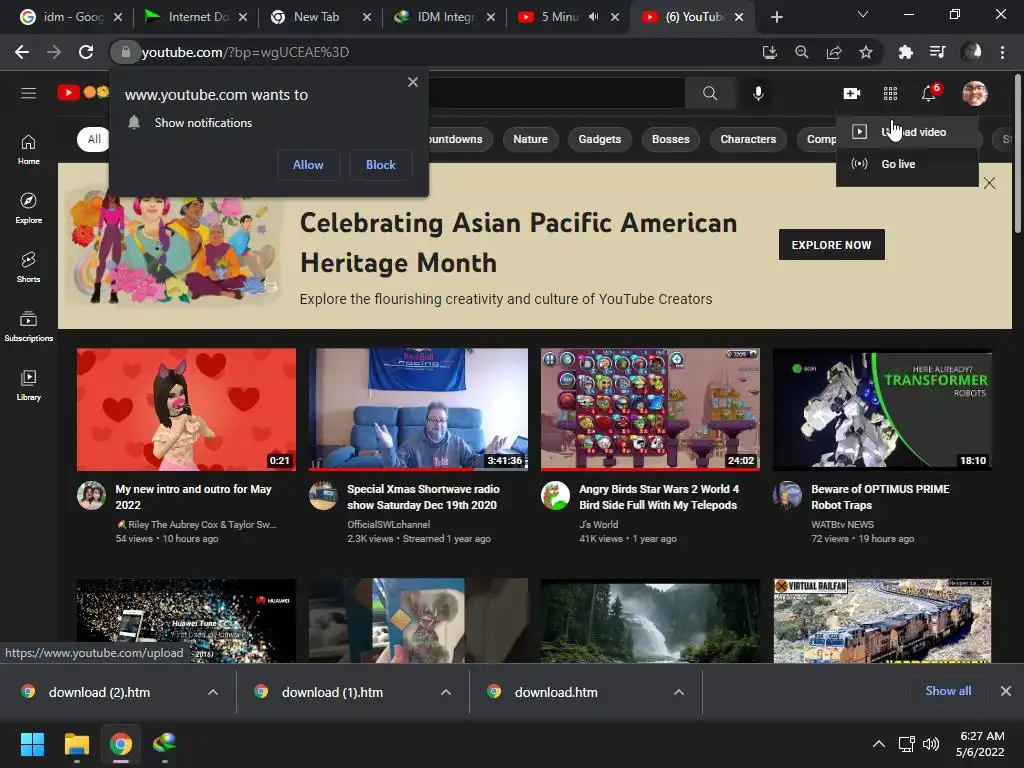This screenshot has height=768, width=1024.
Task: Click the EXPLORE NOW banner button
Action: [x=831, y=245]
